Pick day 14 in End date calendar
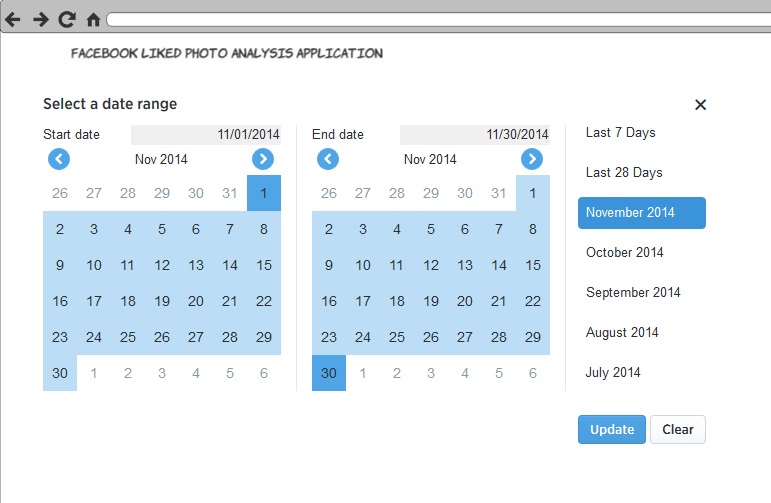The width and height of the screenshot is (771, 503). 499,265
